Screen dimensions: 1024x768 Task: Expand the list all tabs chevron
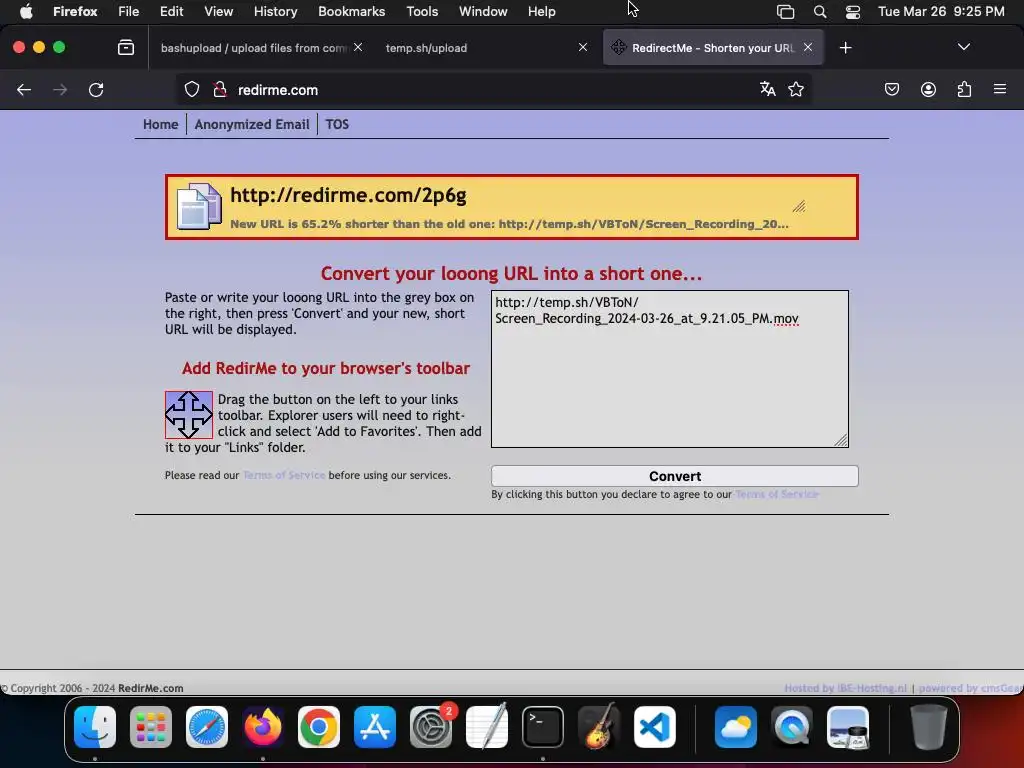(964, 47)
